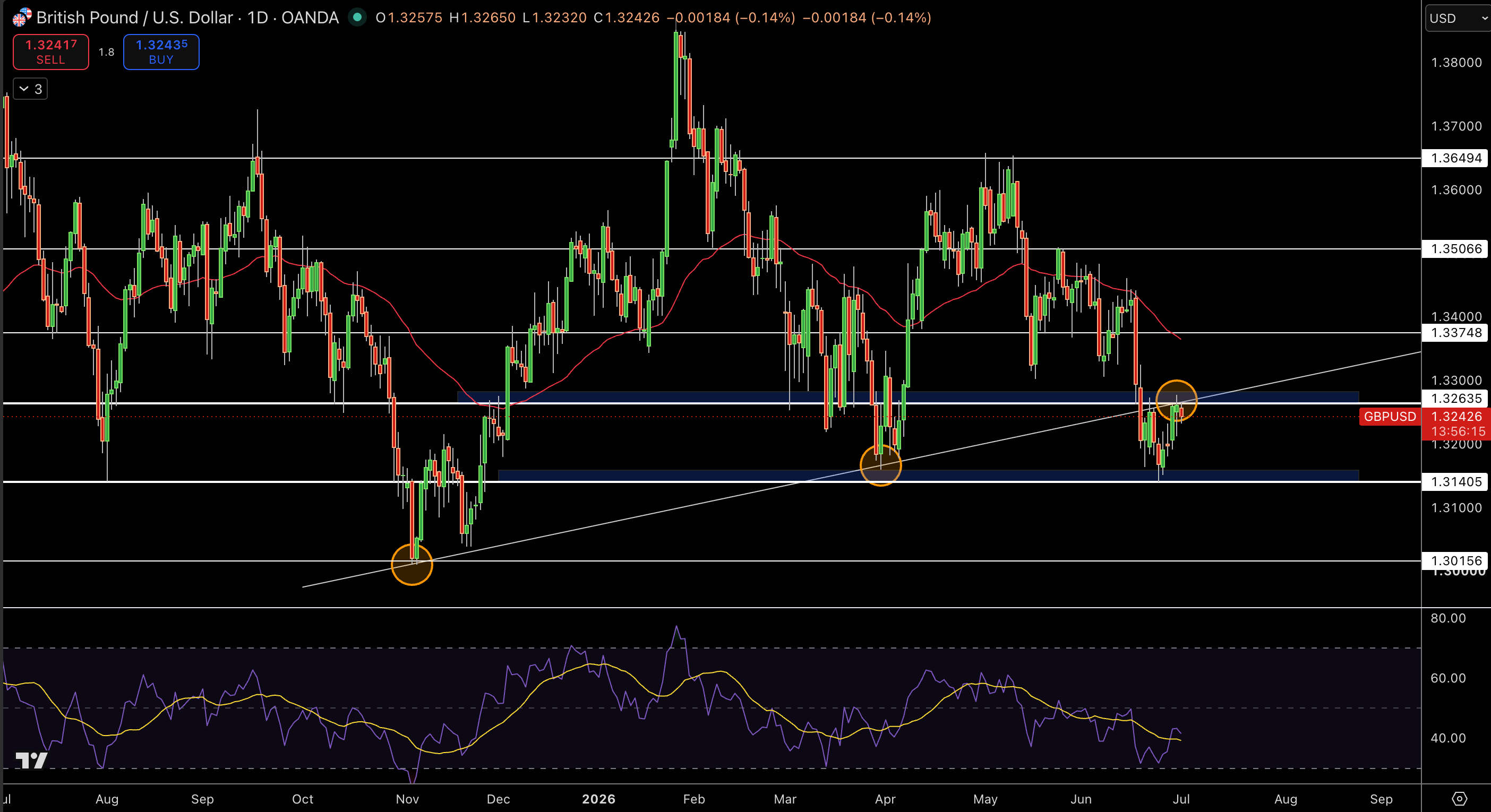Image resolution: width=1491 pixels, height=812 pixels.
Task: Click the GBPUSD current price tag
Action: [x=1389, y=417]
